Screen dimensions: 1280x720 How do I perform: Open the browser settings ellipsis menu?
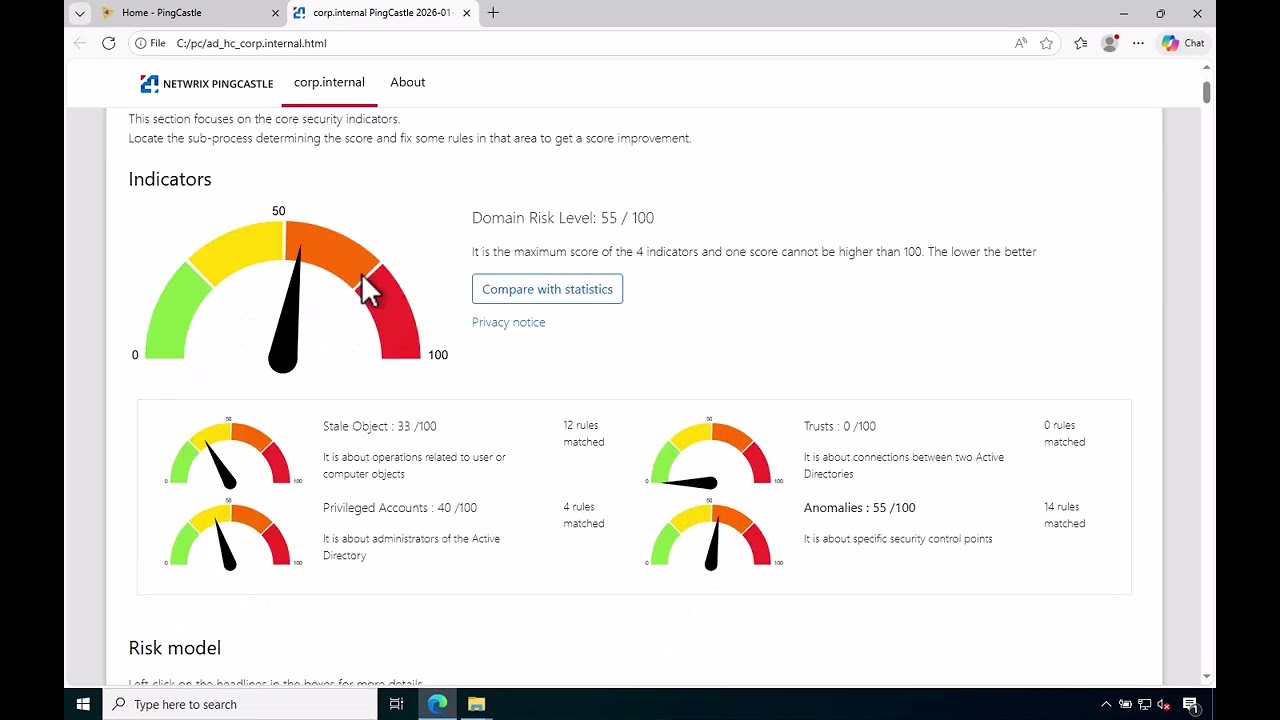click(1138, 43)
